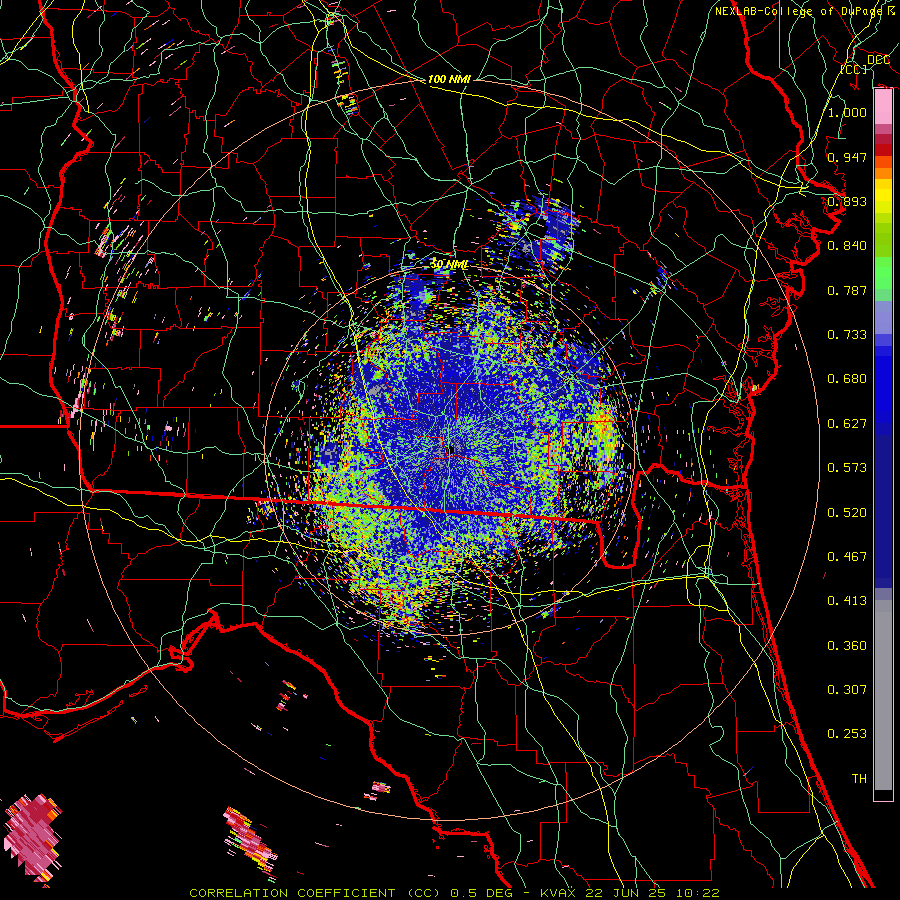
Task: Select the 0.893 legend value
Action: point(847,201)
